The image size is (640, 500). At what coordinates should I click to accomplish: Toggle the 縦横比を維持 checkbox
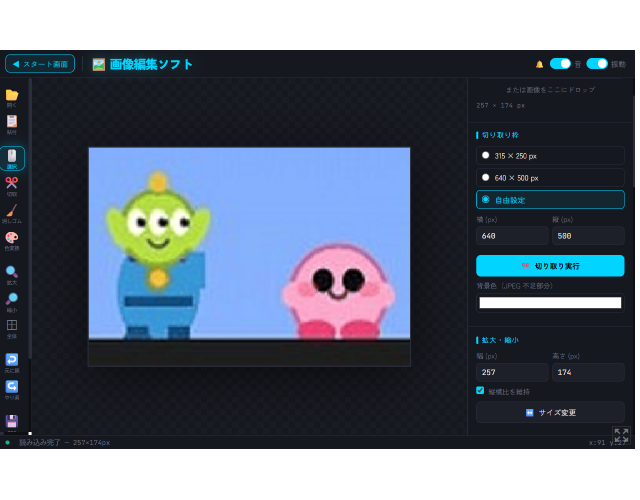tap(480, 391)
